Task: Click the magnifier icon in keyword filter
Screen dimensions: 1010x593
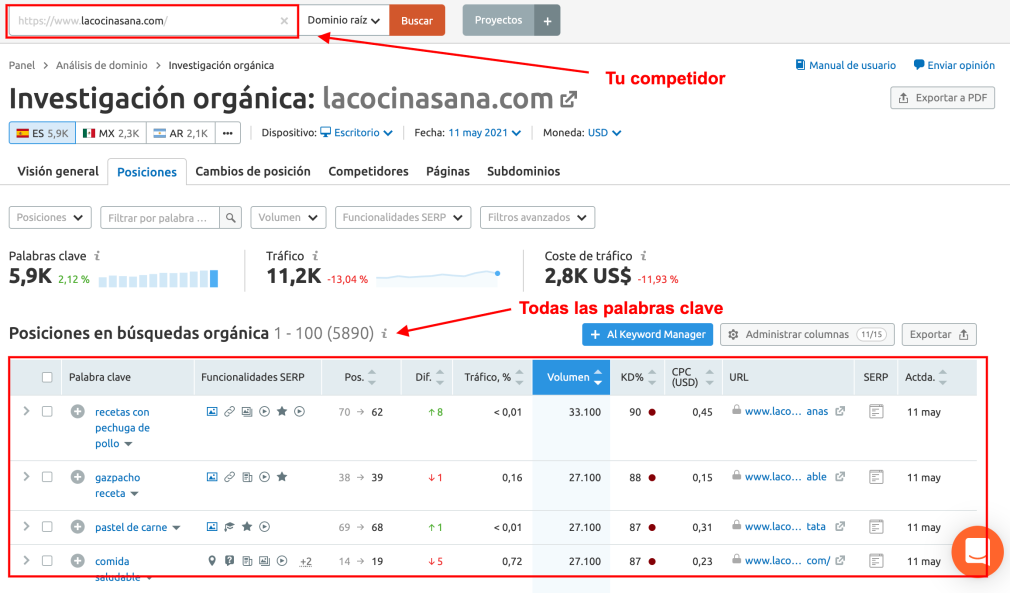Action: [x=230, y=218]
